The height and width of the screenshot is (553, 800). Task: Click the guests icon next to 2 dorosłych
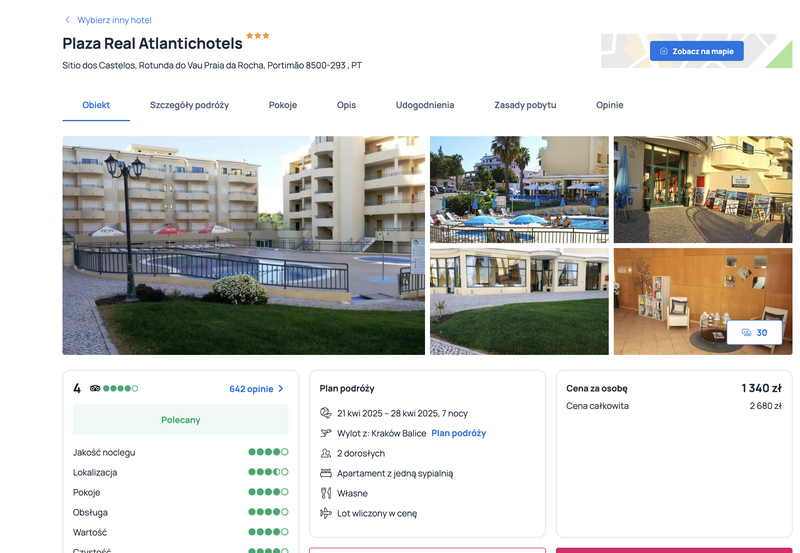[326, 453]
